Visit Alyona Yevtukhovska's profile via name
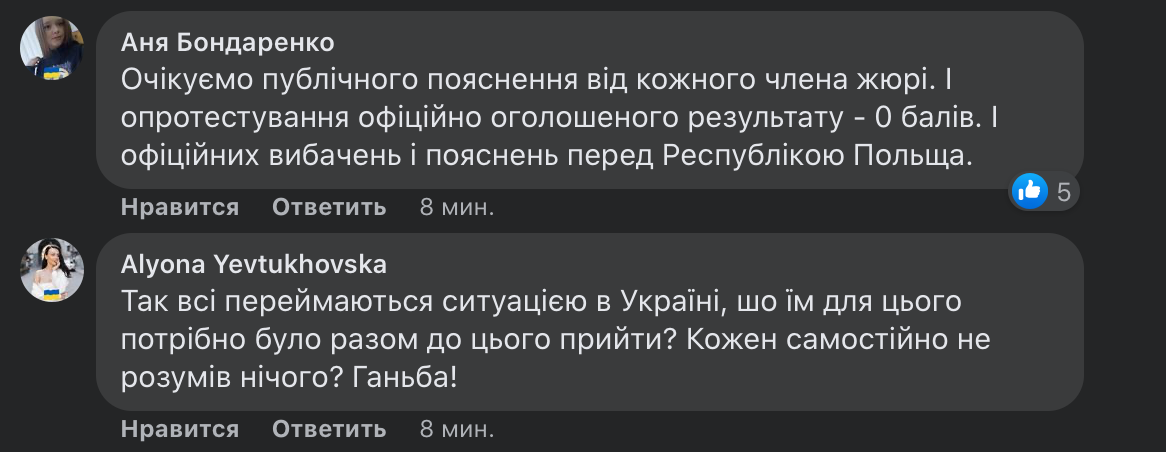The height and width of the screenshot is (452, 1166). pyautogui.click(x=253, y=264)
